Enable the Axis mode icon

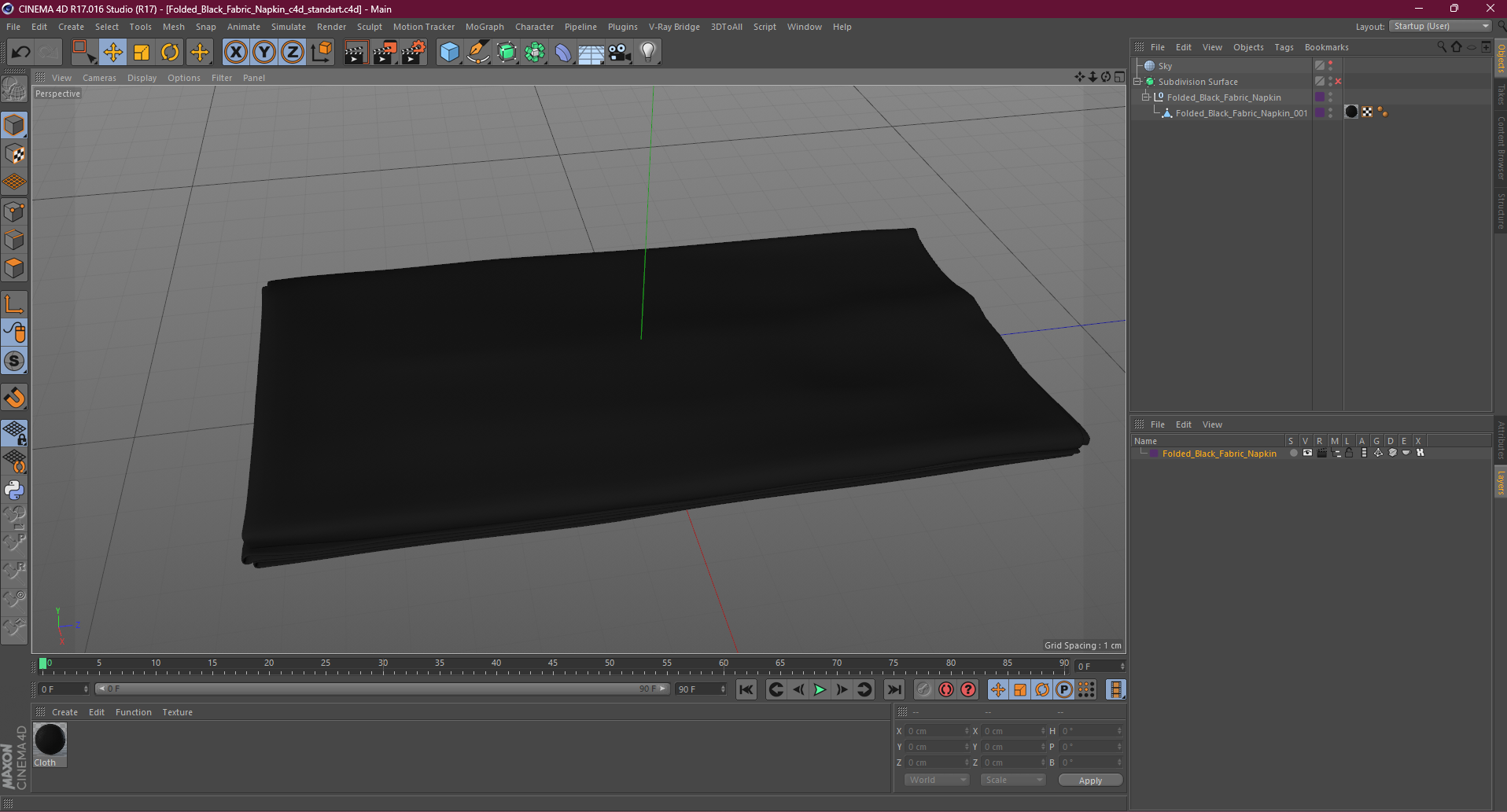click(x=14, y=304)
